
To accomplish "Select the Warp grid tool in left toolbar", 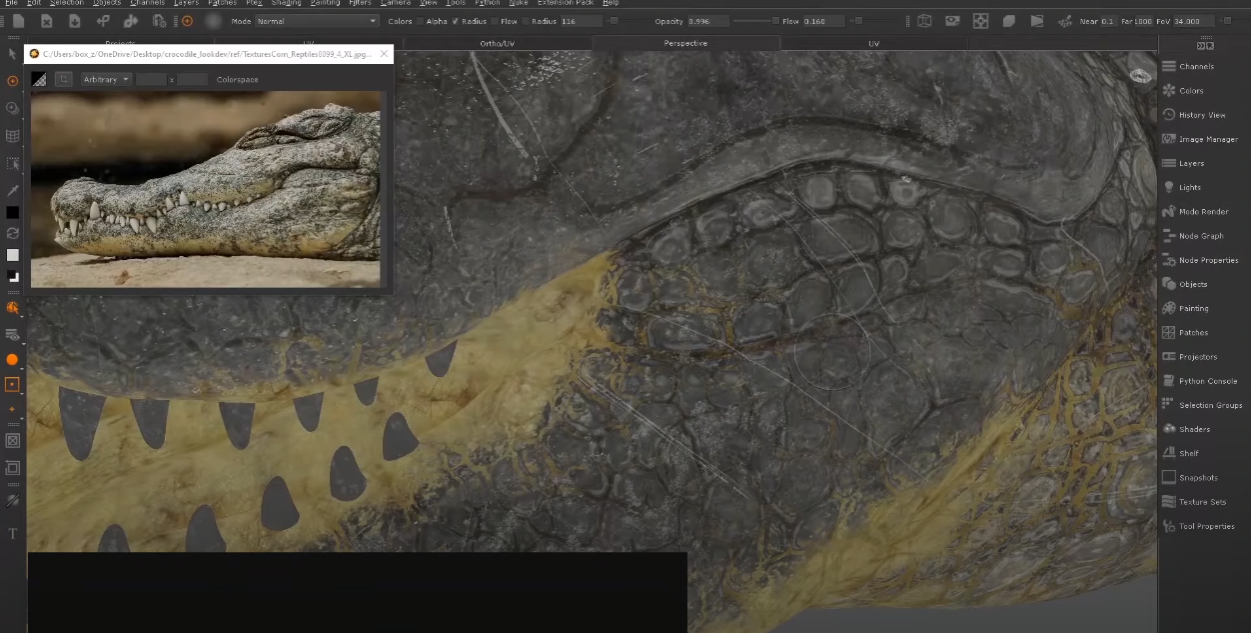I will [x=12, y=136].
